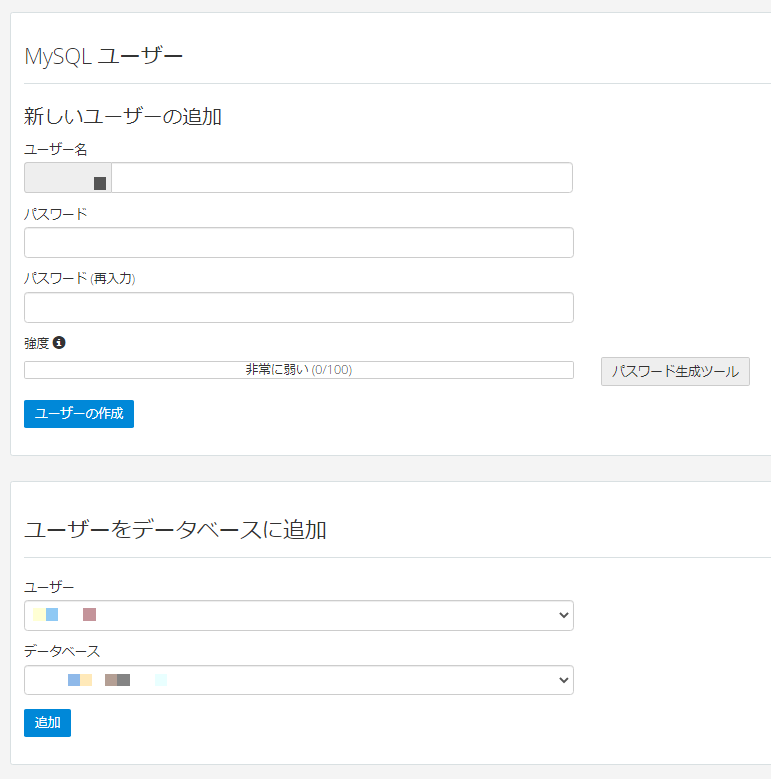771x779 pixels.
Task: Click the strength info icon
Action: point(59,342)
